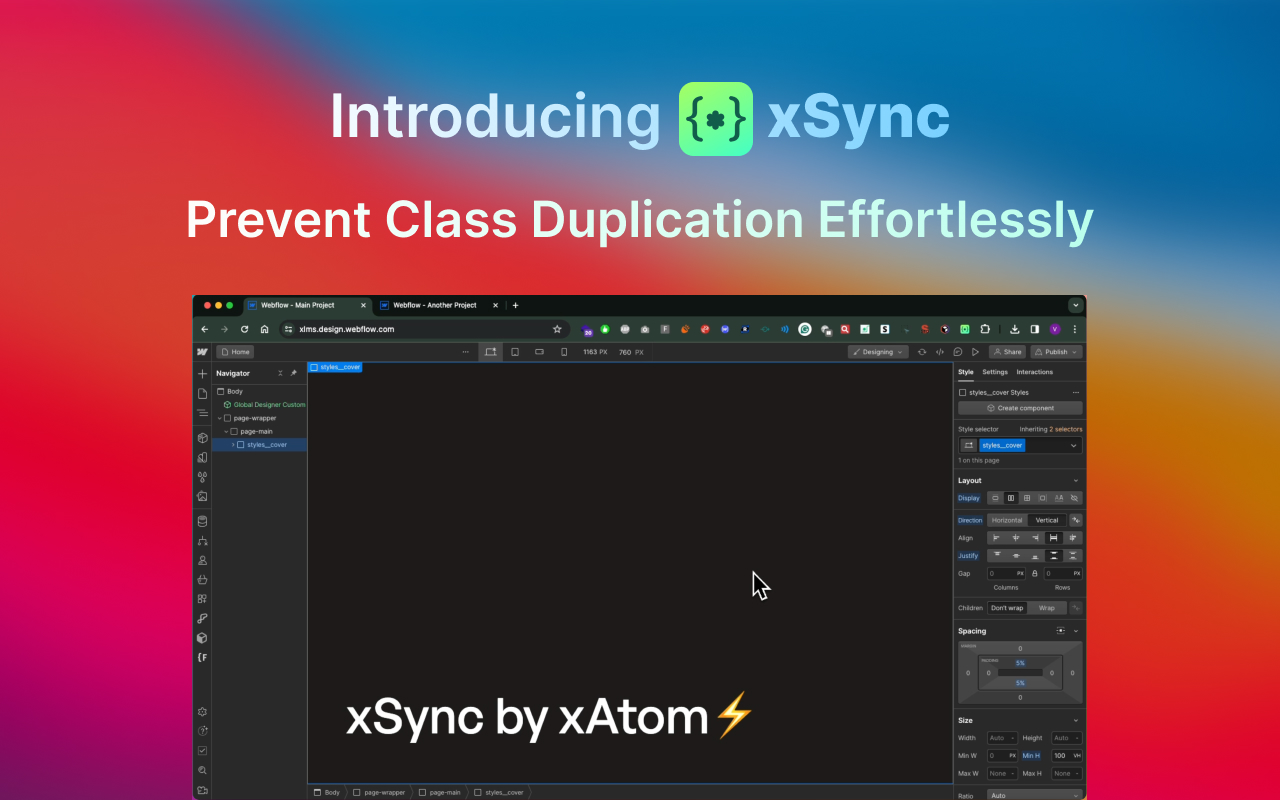Open the Webflow logo menu

[x=202, y=352]
